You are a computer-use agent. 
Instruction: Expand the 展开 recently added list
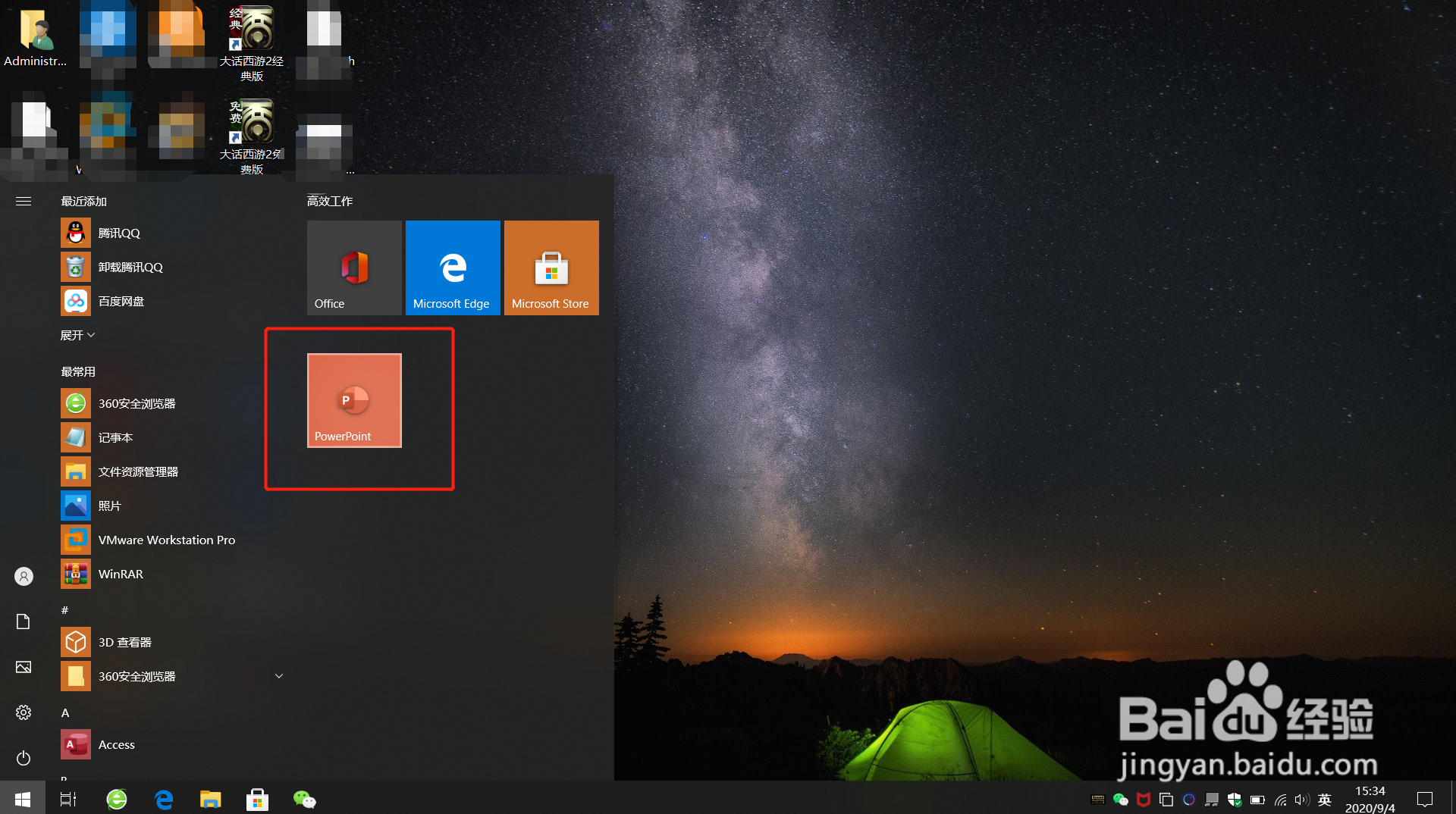[77, 335]
